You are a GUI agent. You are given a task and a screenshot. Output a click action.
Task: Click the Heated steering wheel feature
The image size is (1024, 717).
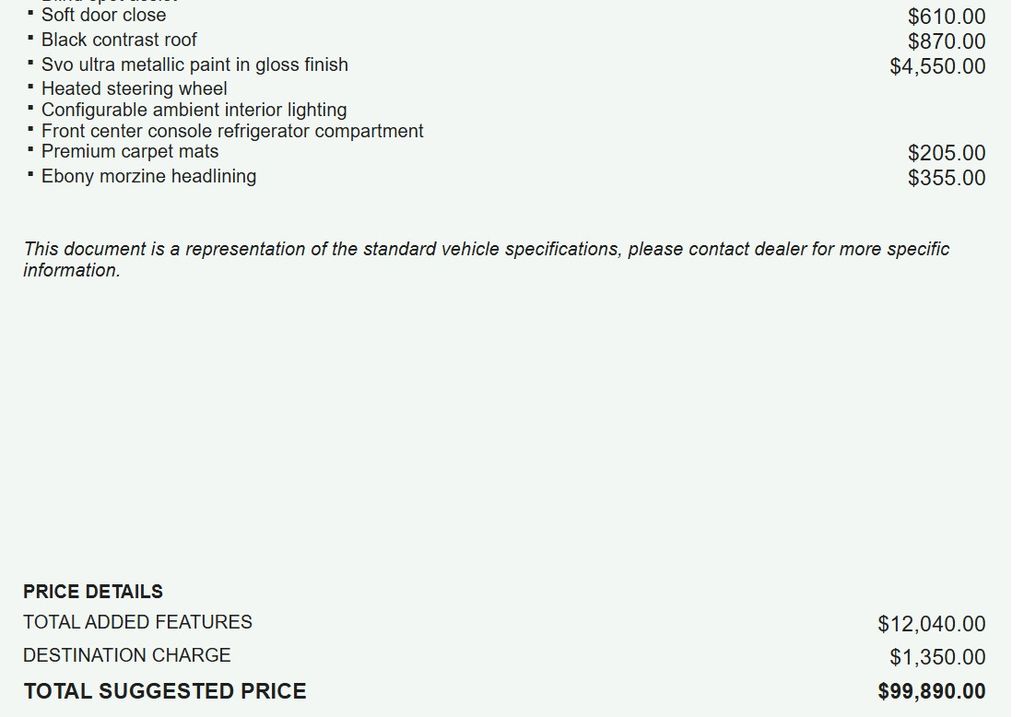click(134, 89)
